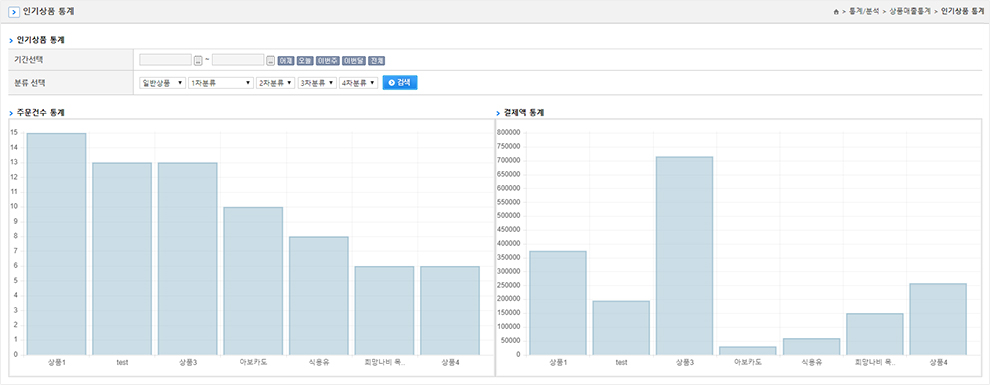Viewport: 990px width, 385px height.
Task: Click the 10 value on the 주문건수 y-axis
Action: tap(14, 206)
